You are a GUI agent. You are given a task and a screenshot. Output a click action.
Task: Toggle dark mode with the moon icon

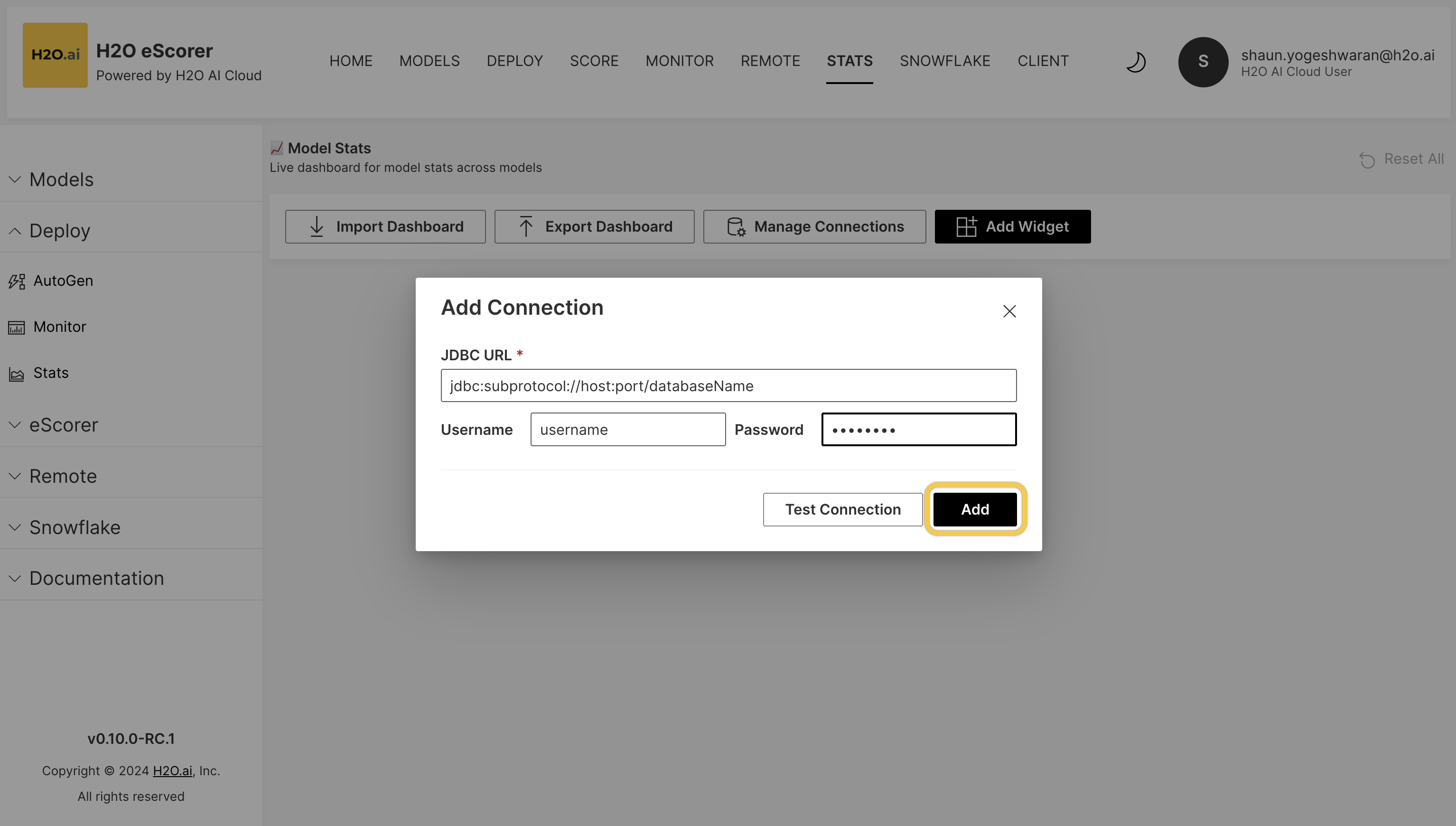(1136, 62)
